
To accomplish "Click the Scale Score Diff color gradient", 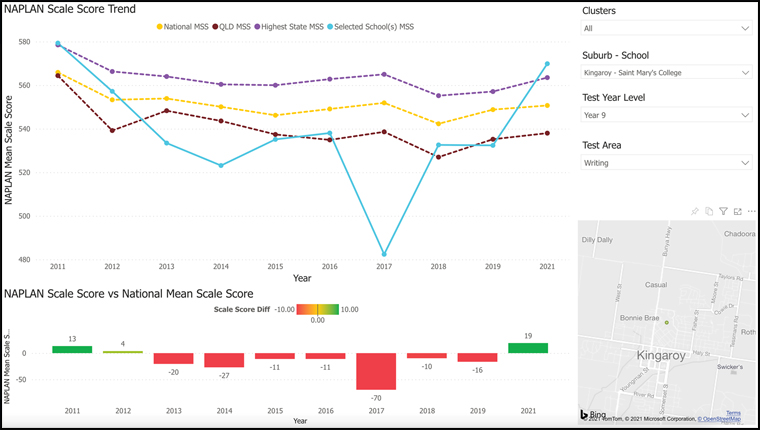I will 317,309.
